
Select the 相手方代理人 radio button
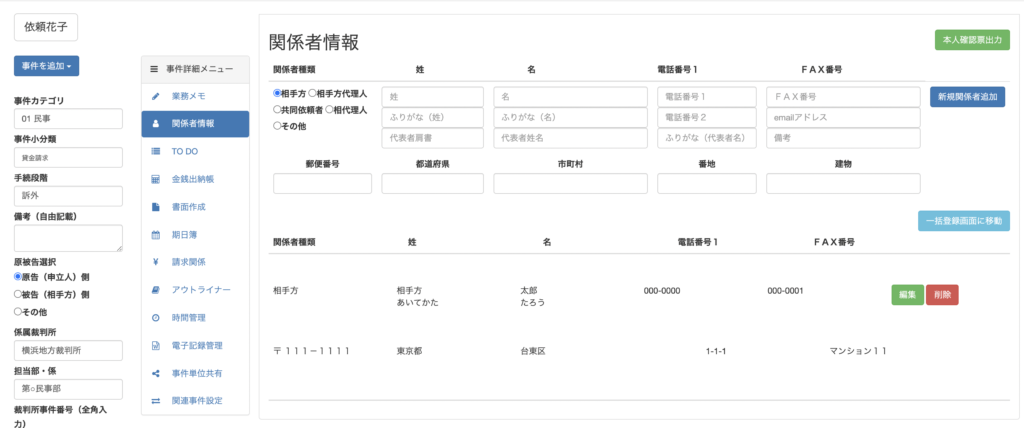pyautogui.click(x=312, y=93)
